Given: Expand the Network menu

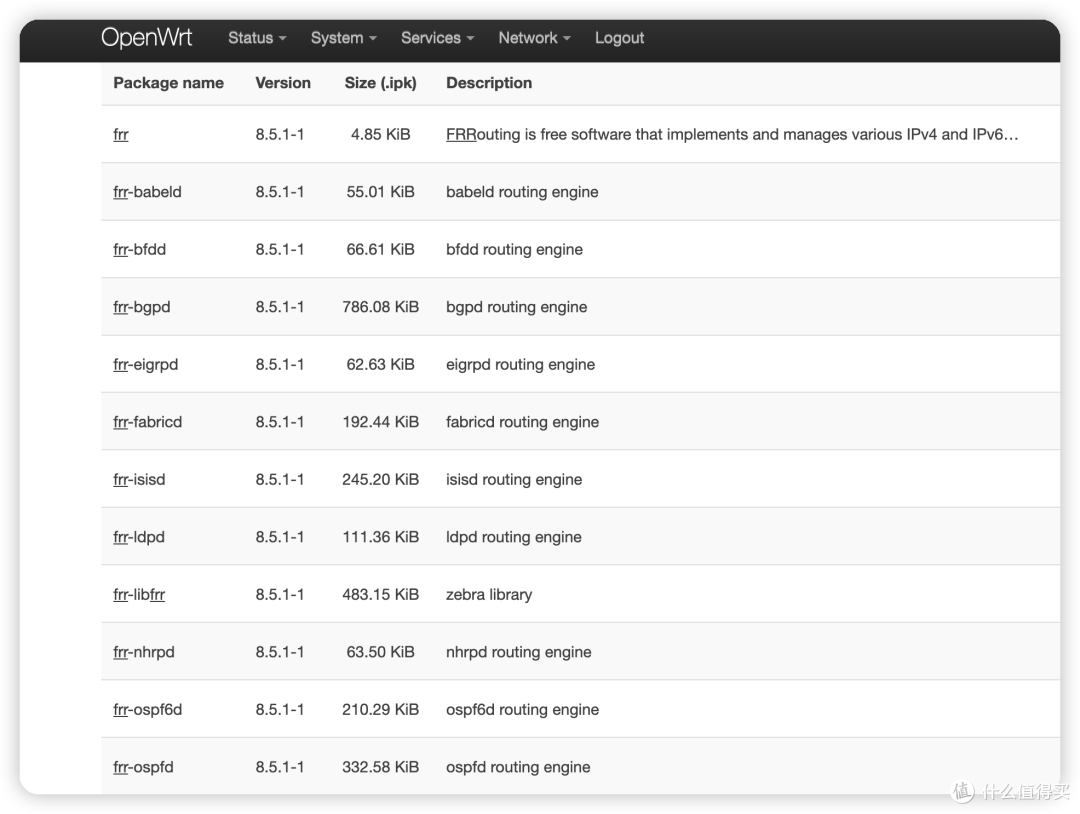Looking at the screenshot, I should pos(534,38).
